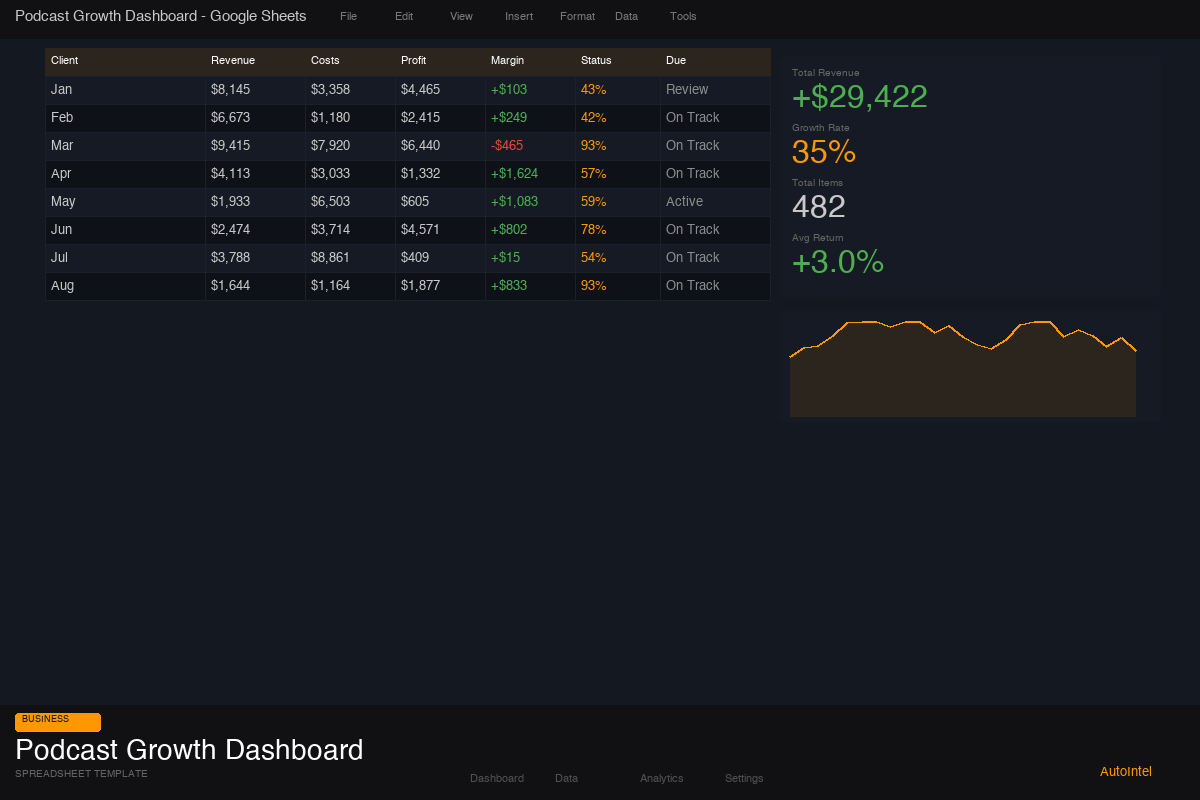This screenshot has width=1200, height=800.
Task: Click status cell 57%
Action: [617, 174]
